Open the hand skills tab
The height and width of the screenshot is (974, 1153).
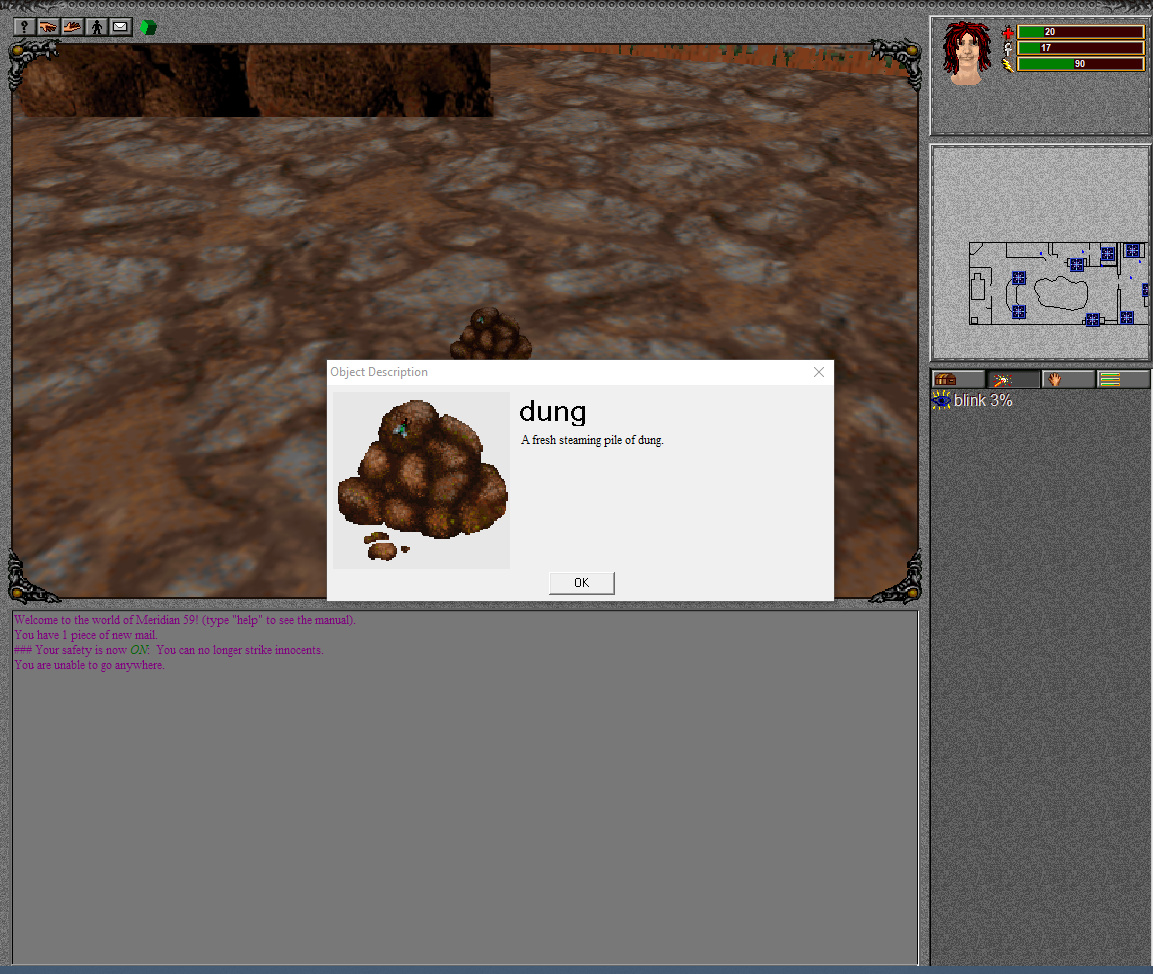(1067, 379)
